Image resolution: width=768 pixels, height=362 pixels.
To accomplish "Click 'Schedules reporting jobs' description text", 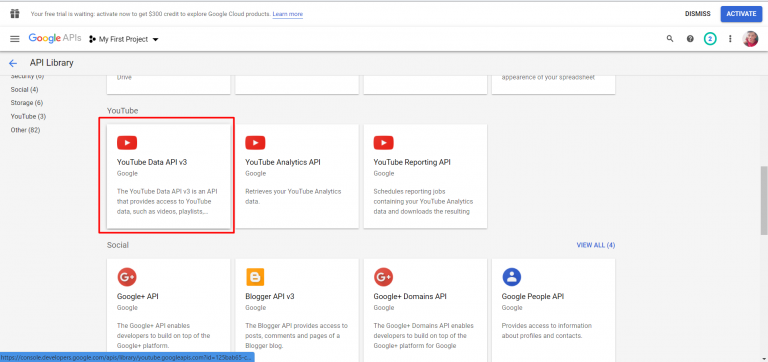I will pos(423,202).
